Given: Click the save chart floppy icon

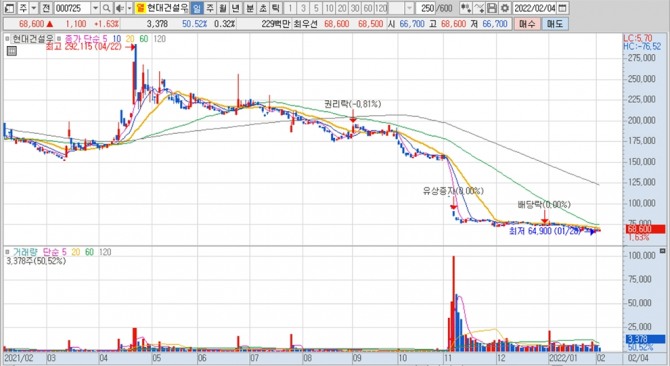Looking at the screenshot, I should [x=492, y=8].
